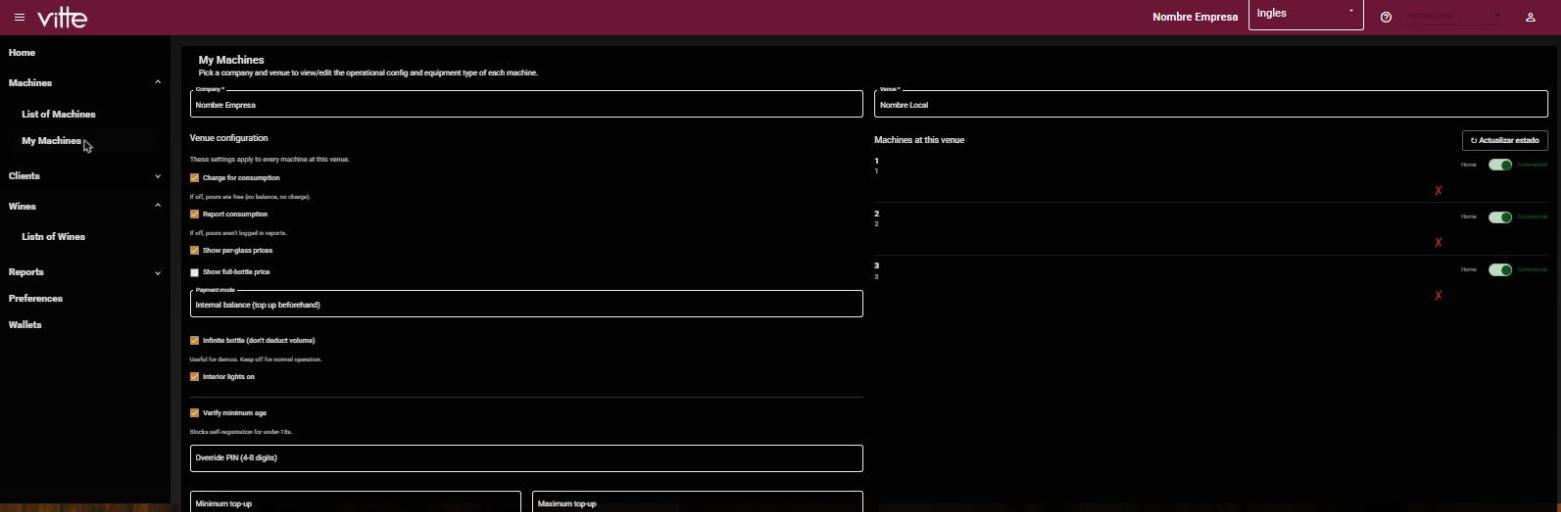Image resolution: width=1561 pixels, height=512 pixels.
Task: Focus the Minimum top-up field
Action: tap(355, 502)
